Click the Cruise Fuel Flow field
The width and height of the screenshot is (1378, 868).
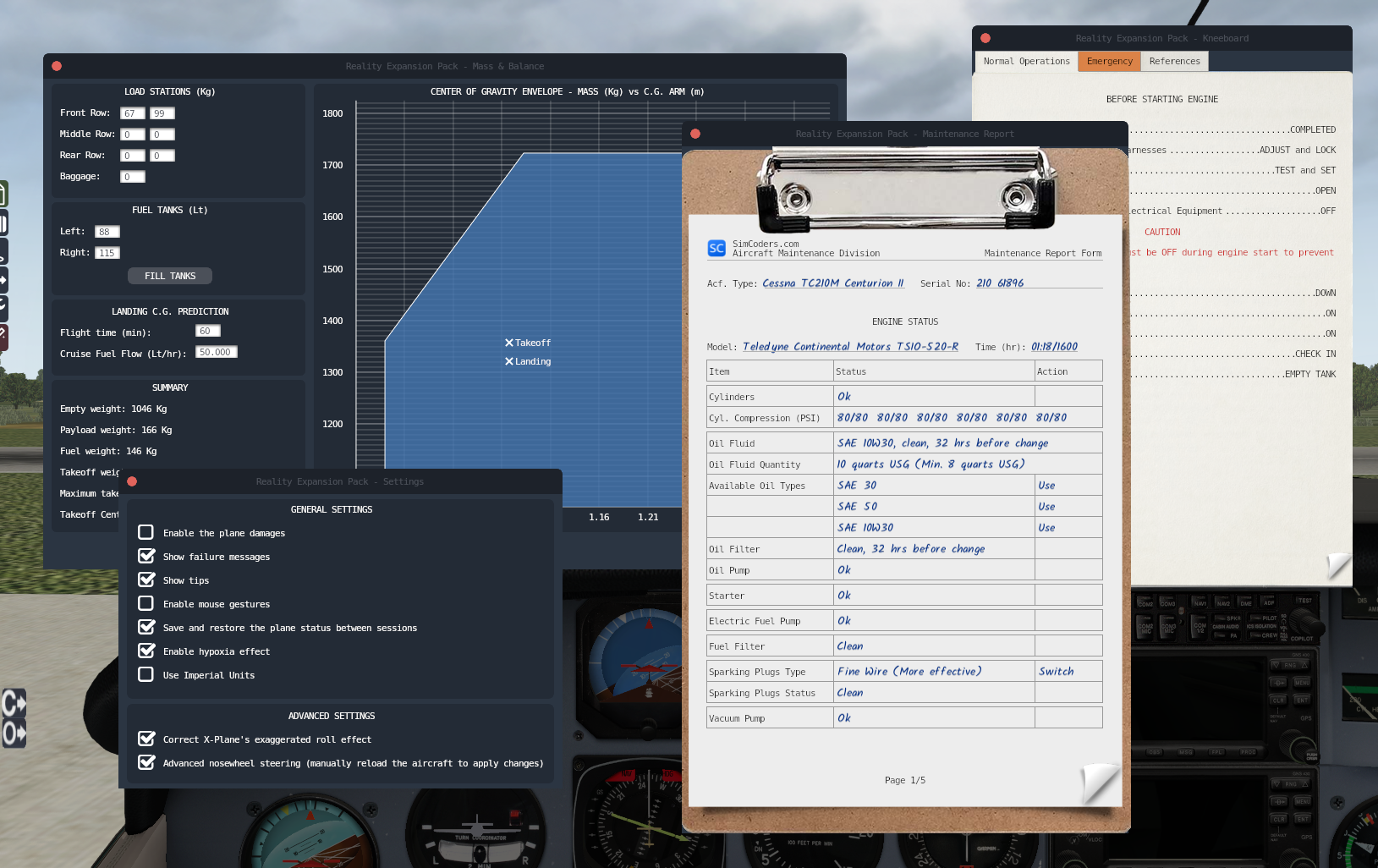point(217,353)
